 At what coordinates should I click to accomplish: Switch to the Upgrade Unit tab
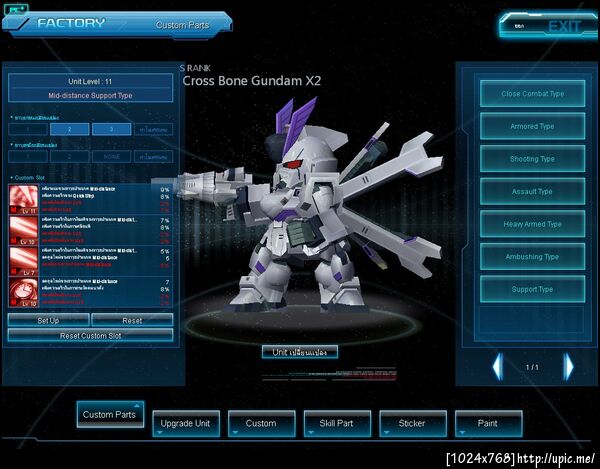coord(186,423)
